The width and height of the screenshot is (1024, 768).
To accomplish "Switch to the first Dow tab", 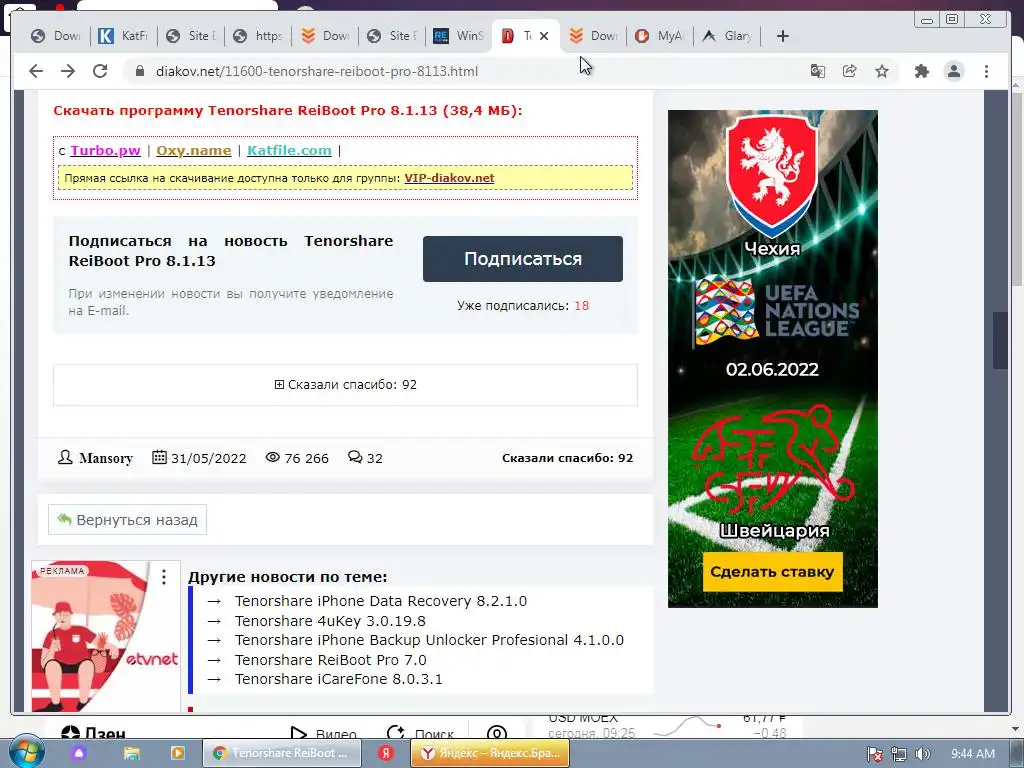I will [x=56, y=36].
